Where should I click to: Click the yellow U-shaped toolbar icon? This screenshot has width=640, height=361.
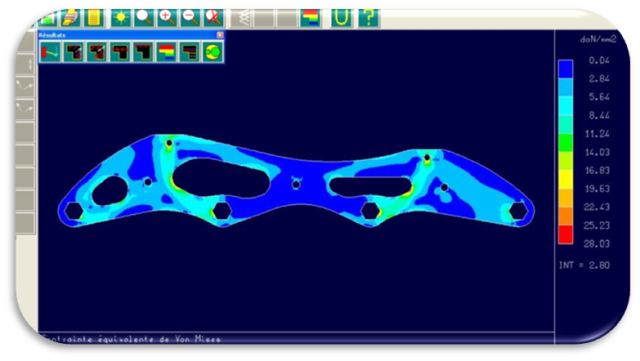coord(341,18)
